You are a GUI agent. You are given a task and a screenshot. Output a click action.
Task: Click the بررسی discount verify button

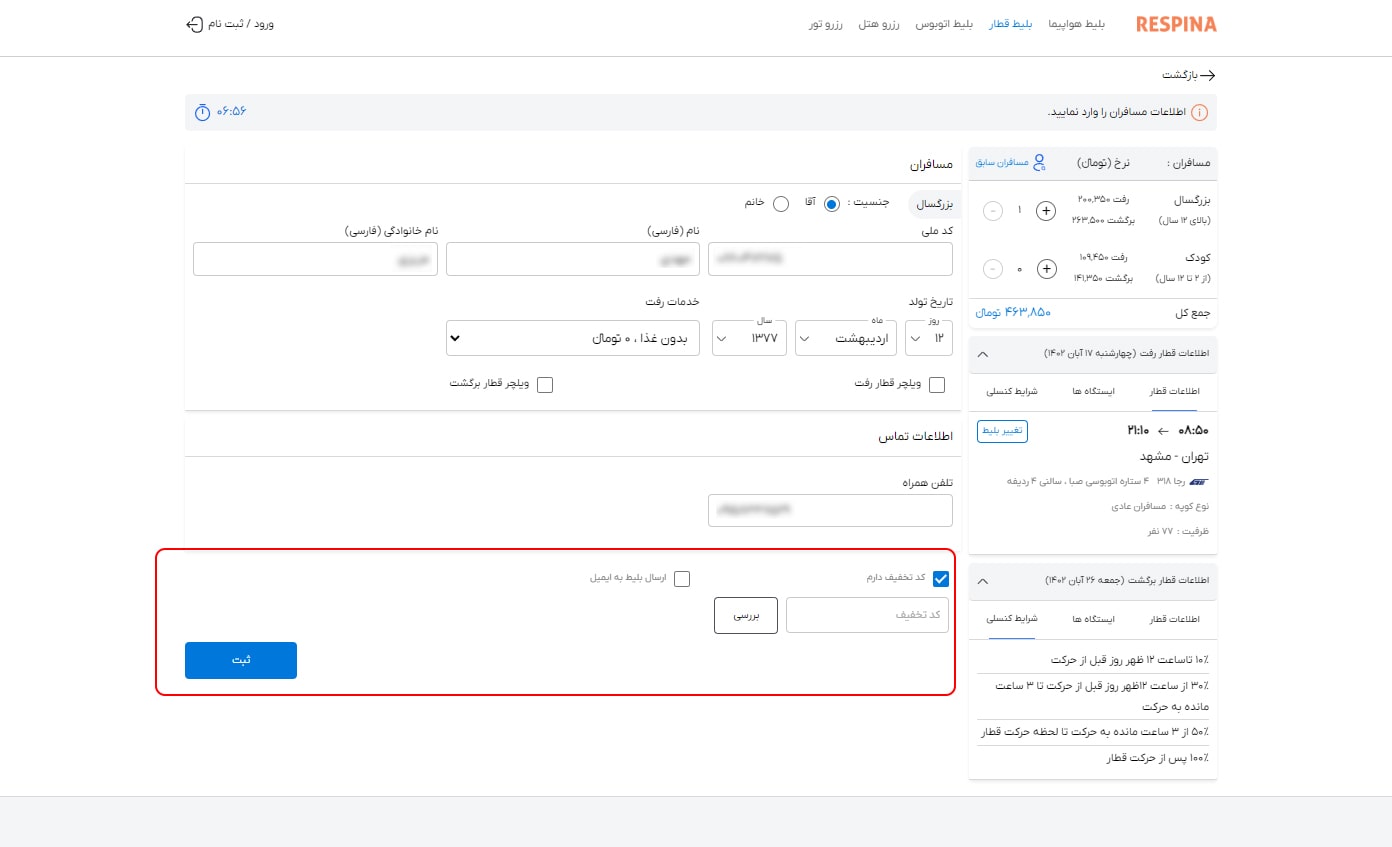(745, 615)
